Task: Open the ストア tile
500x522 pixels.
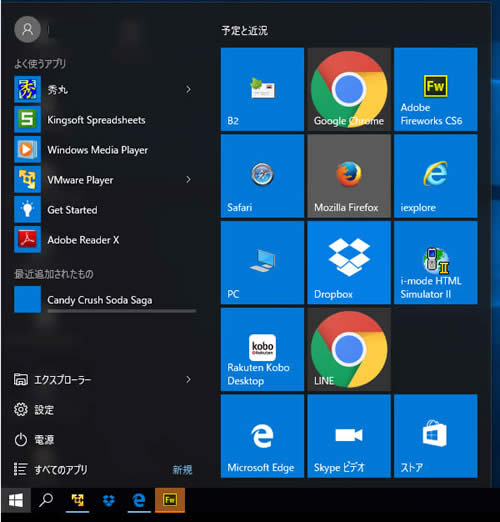Action: (436, 436)
